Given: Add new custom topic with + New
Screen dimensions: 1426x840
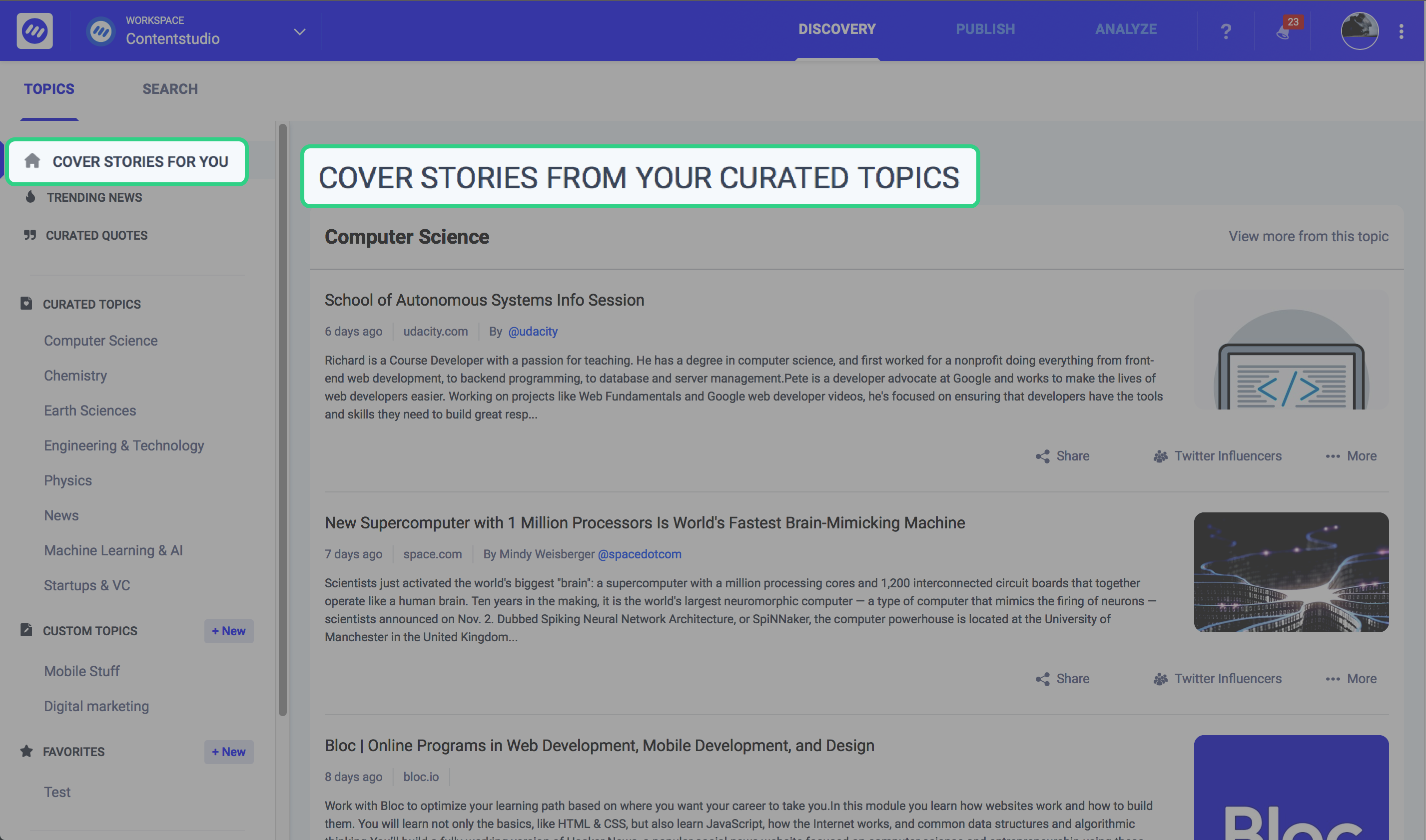Looking at the screenshot, I should click(228, 631).
